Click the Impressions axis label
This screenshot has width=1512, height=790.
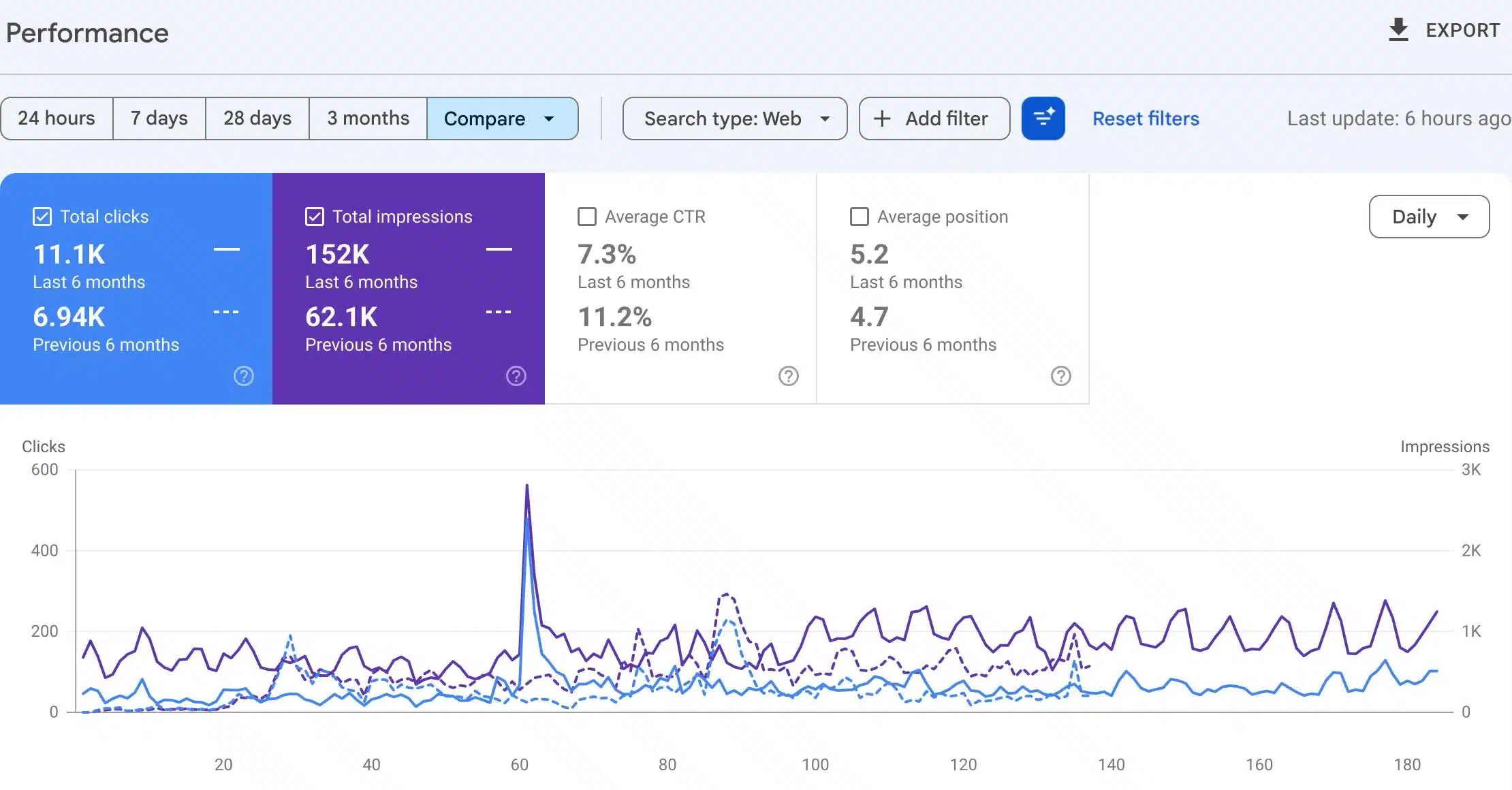1445,447
